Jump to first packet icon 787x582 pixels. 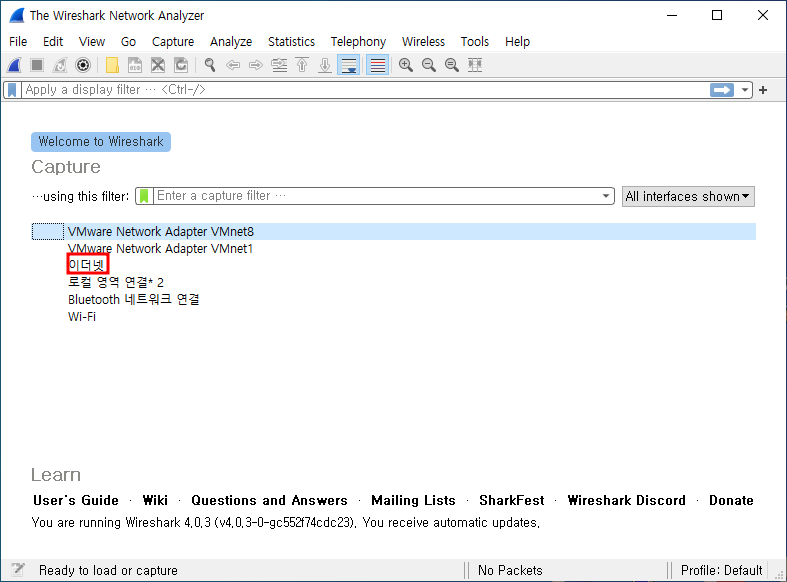tap(302, 65)
